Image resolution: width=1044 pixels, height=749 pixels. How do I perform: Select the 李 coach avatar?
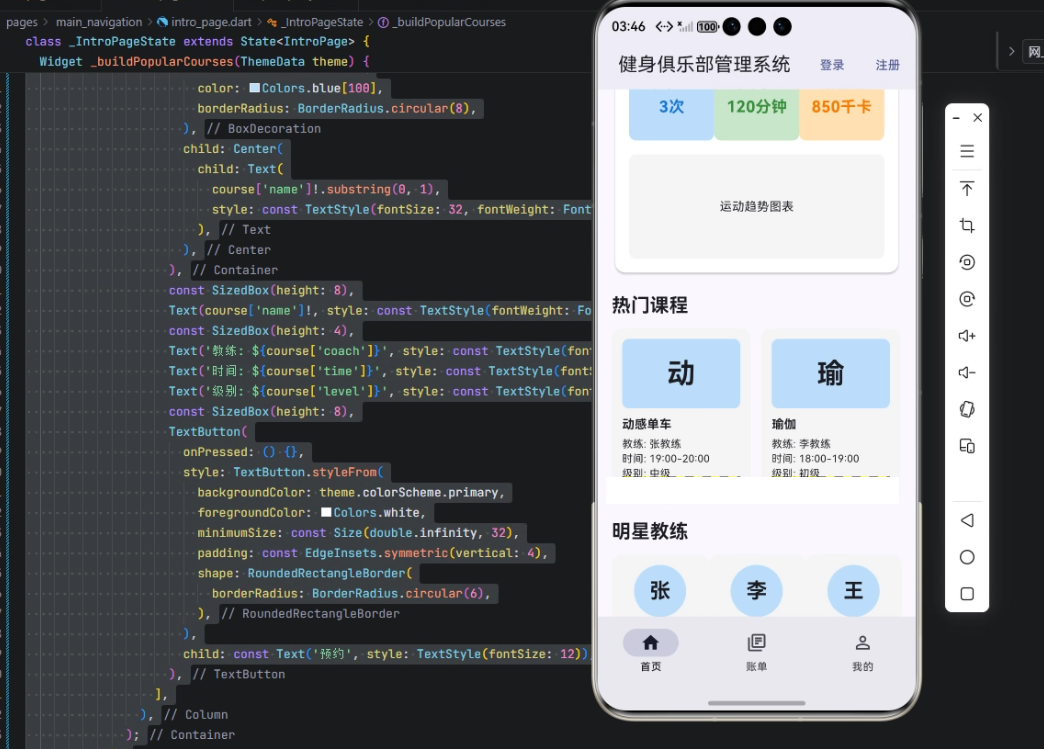click(756, 591)
